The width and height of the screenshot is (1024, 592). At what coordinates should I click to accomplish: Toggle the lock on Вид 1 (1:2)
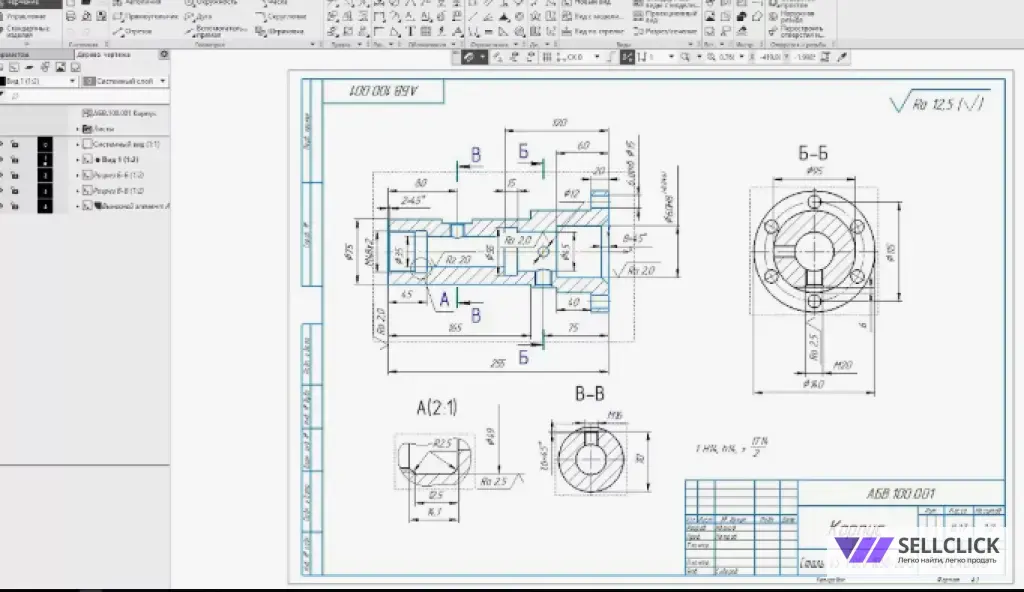tap(14, 159)
